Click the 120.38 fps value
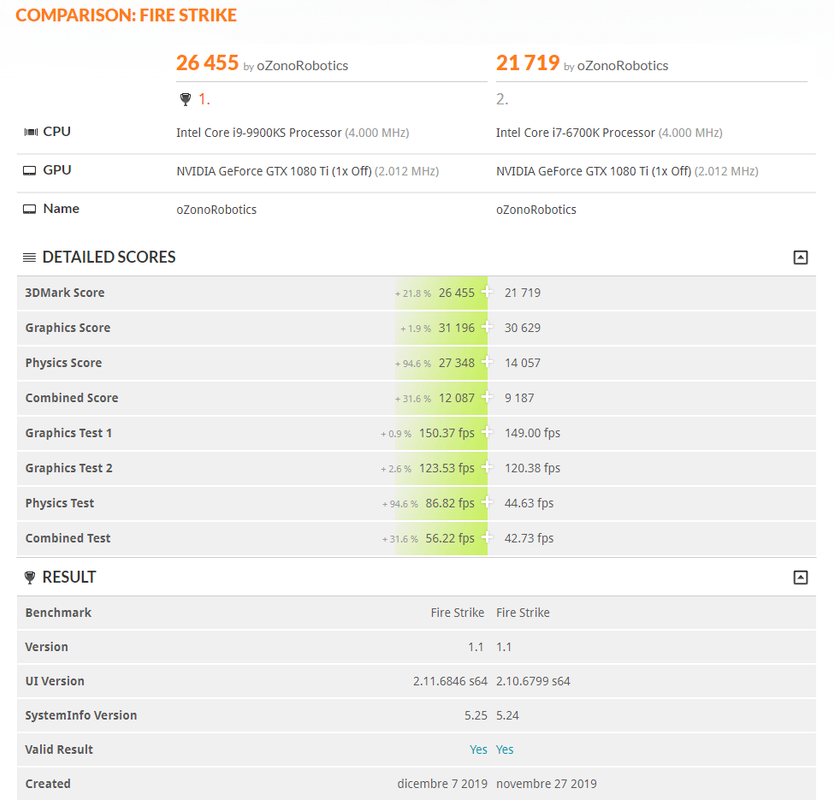This screenshot has height=800, width=834. 532,468
